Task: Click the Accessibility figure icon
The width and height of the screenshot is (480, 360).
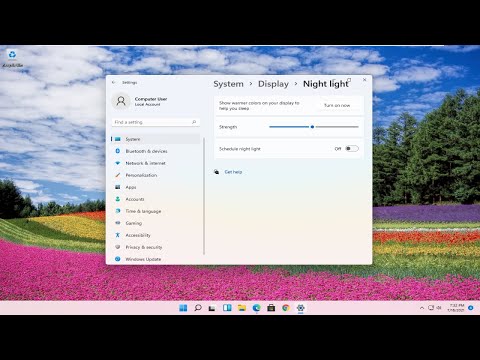Action: point(118,235)
